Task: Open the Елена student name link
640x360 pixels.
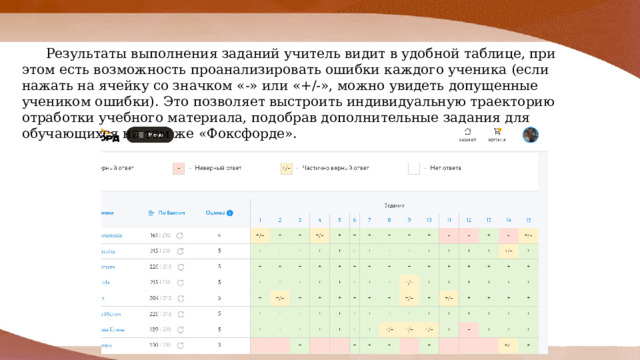Action: (x=113, y=329)
